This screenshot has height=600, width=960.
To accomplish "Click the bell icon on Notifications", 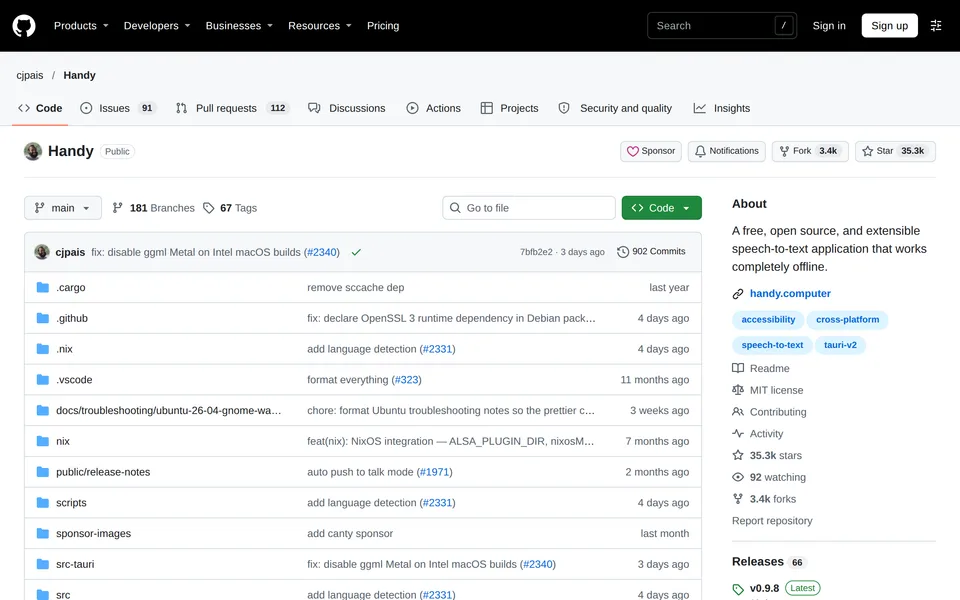I will pyautogui.click(x=700, y=151).
